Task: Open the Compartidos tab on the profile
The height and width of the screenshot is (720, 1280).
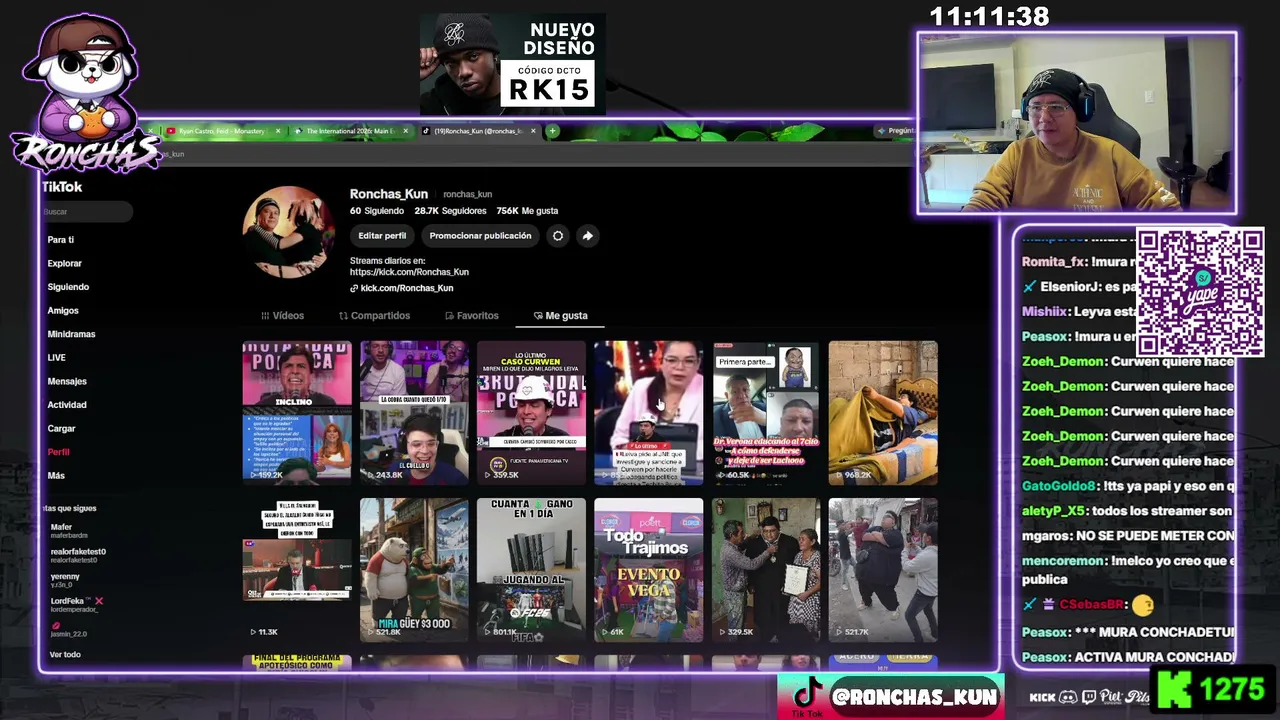Action: click(374, 316)
